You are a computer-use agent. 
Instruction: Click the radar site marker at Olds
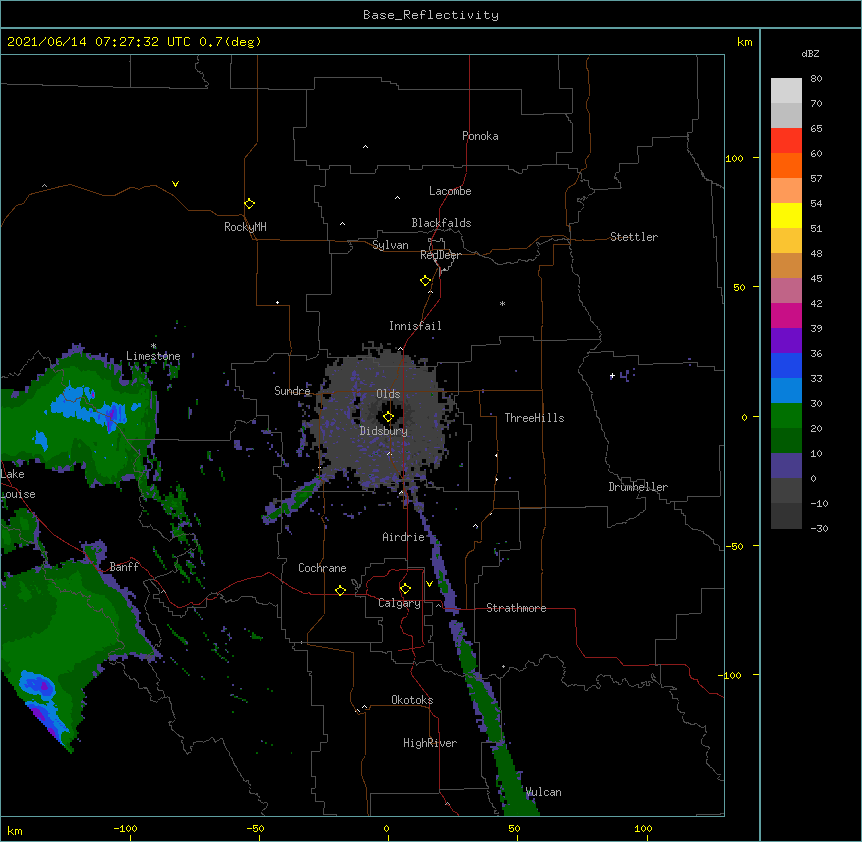[388, 417]
